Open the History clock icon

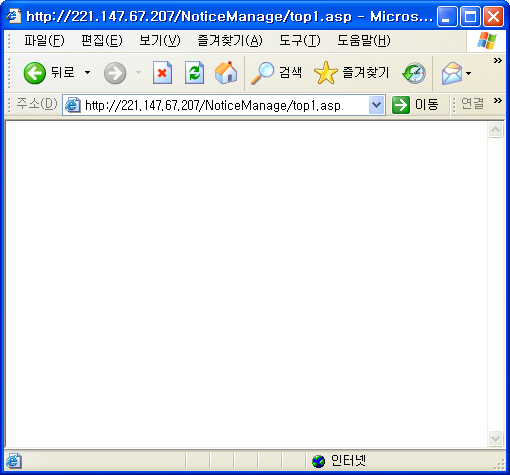(414, 73)
